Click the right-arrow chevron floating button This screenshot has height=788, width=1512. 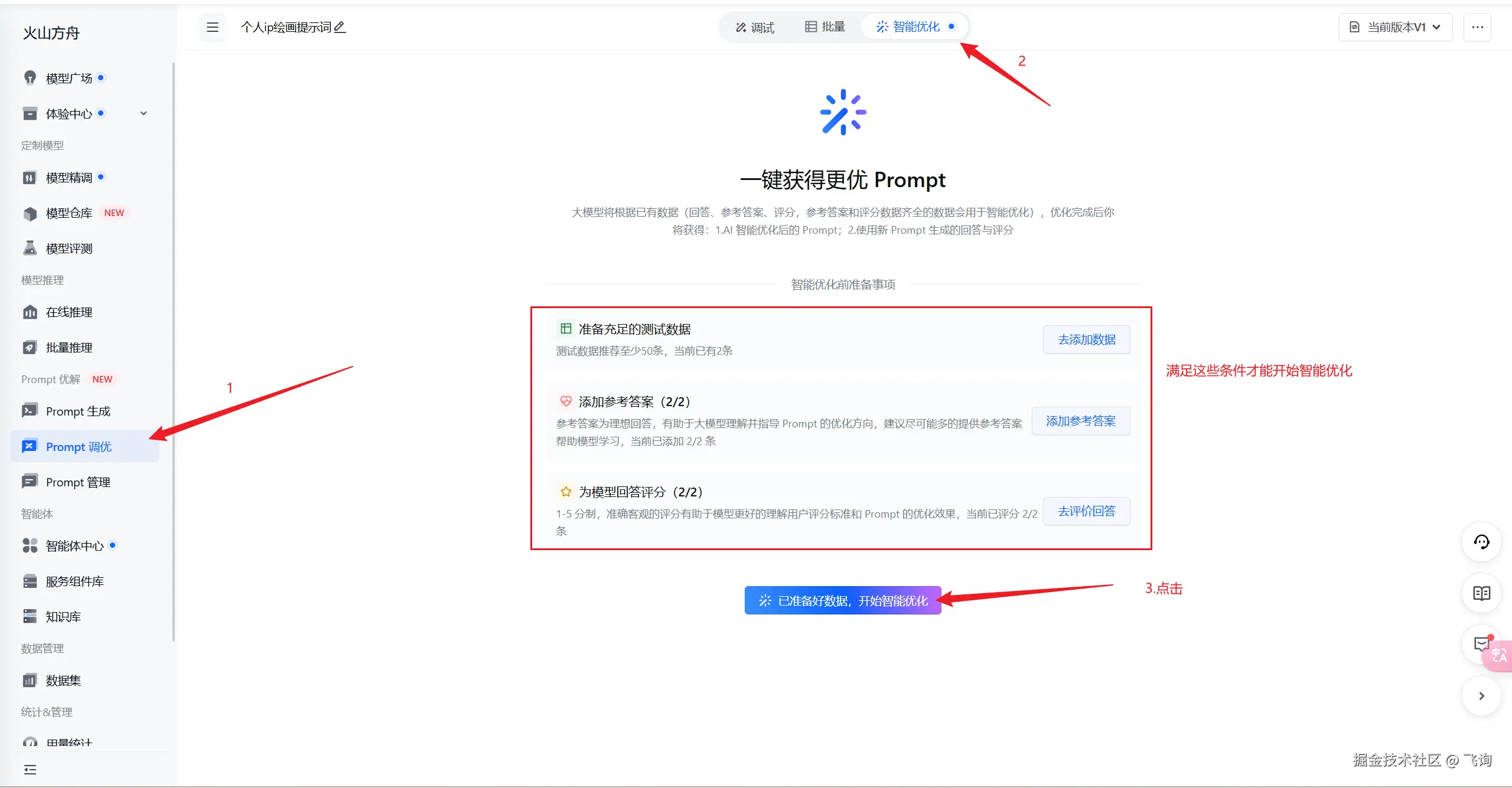click(x=1481, y=696)
